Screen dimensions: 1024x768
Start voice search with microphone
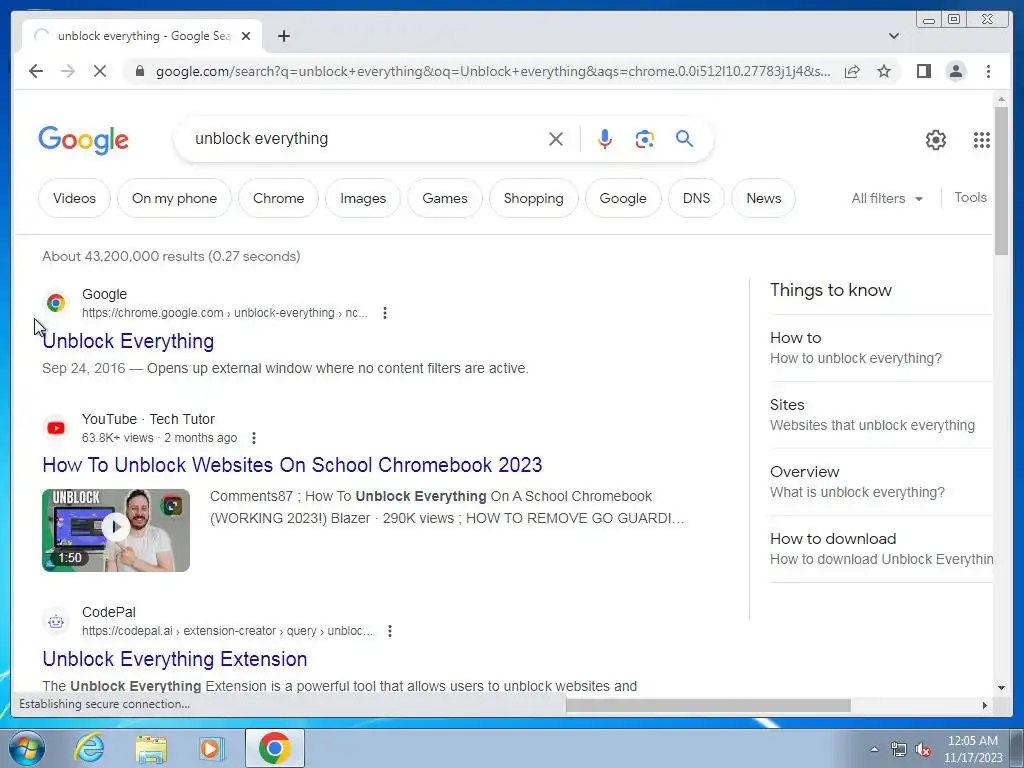pyautogui.click(x=605, y=138)
